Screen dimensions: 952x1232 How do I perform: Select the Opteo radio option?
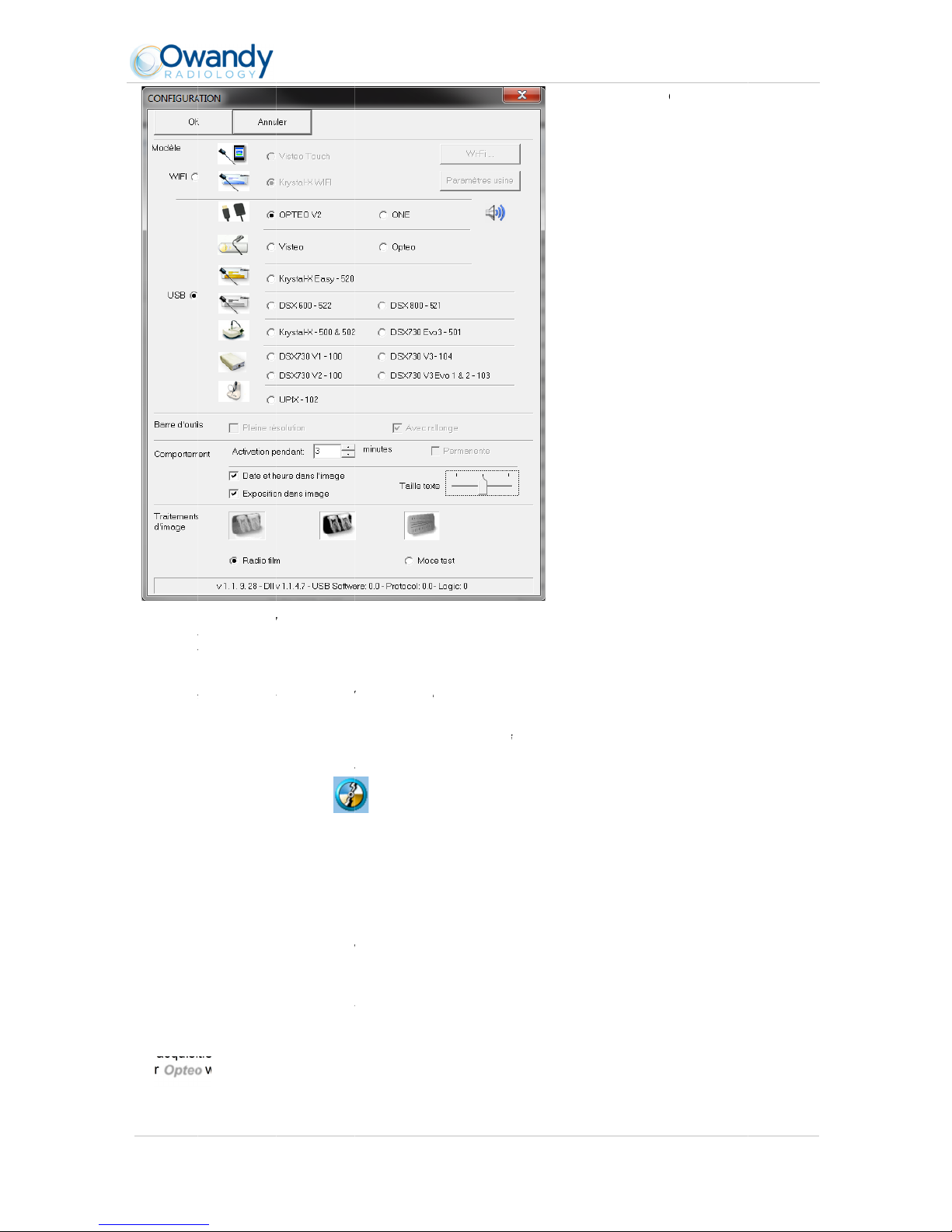coord(397,247)
